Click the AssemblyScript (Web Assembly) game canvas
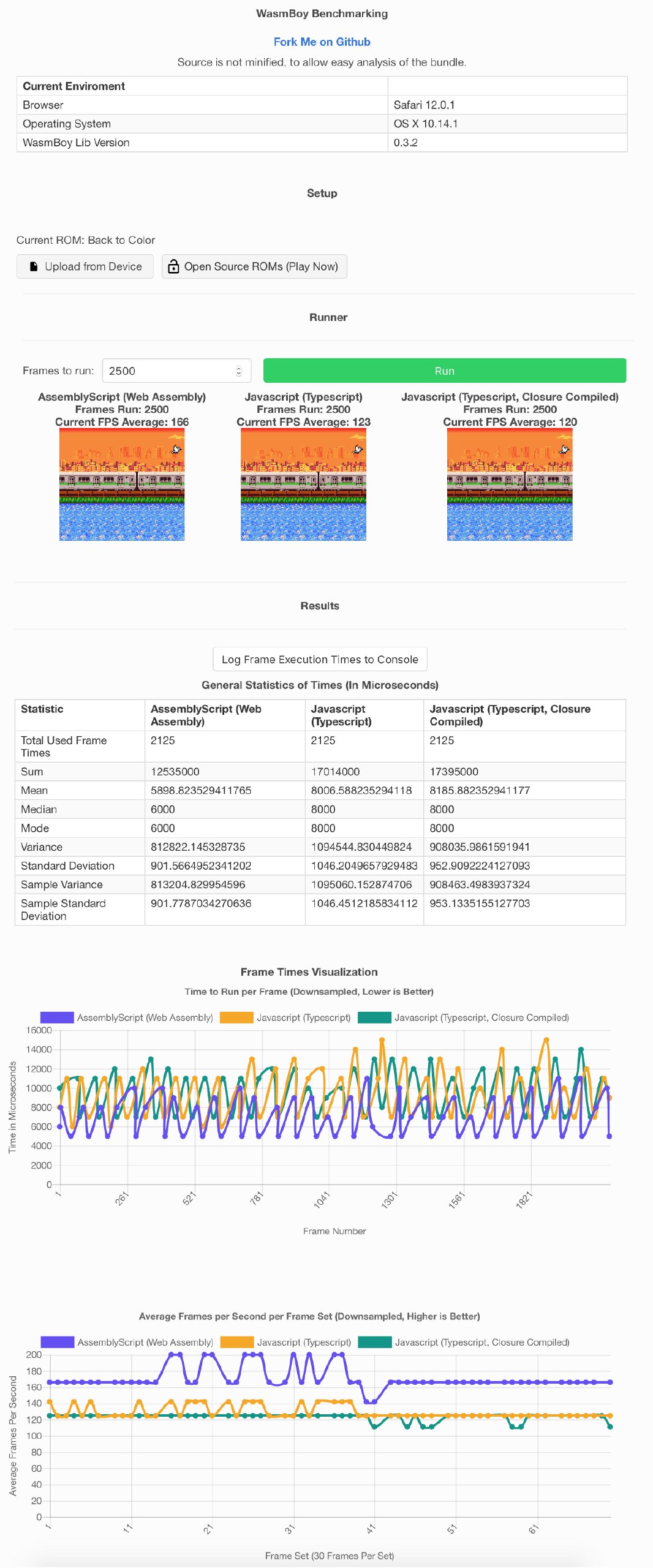 pyautogui.click(x=122, y=484)
